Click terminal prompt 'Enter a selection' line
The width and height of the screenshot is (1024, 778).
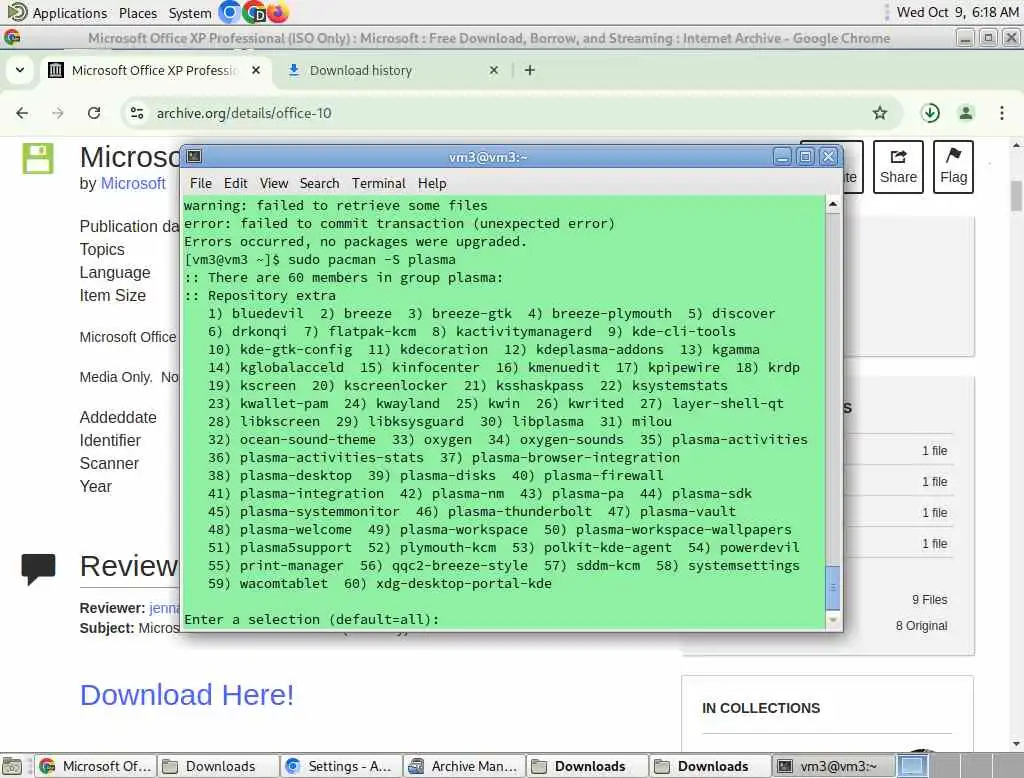(x=312, y=619)
